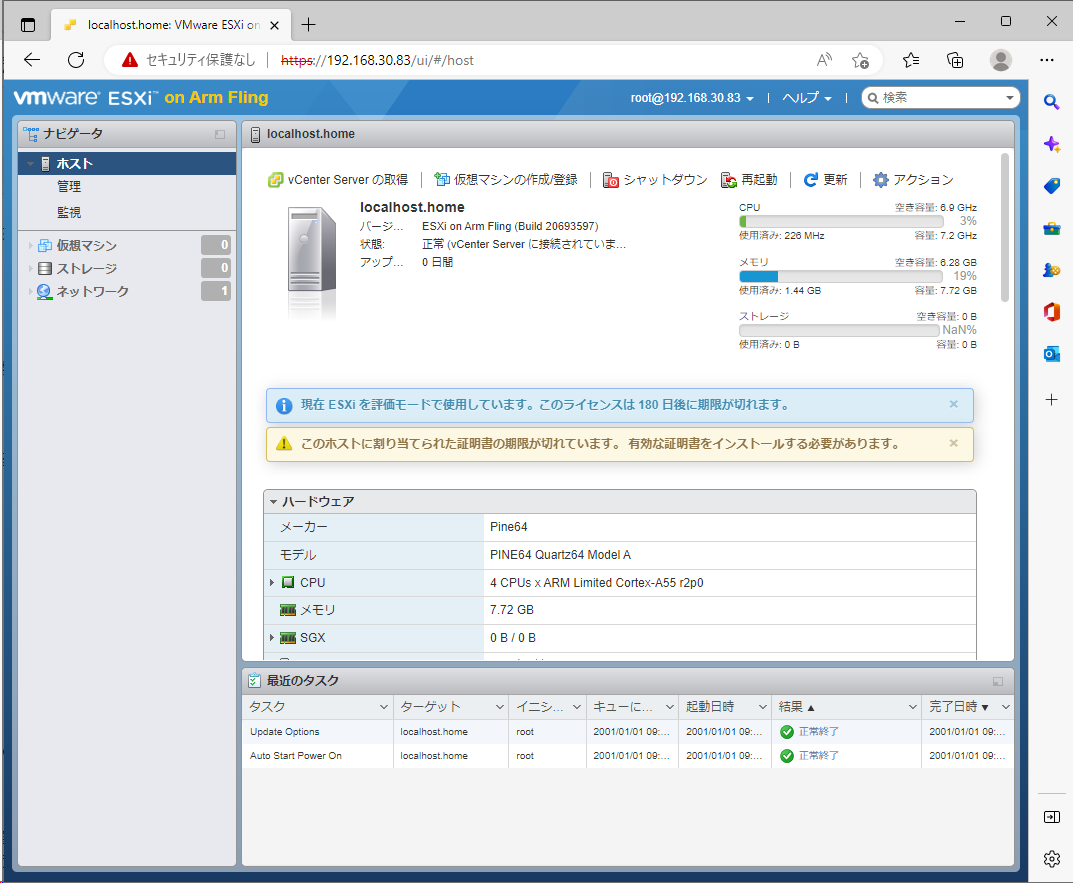Screen dimensions: 1073x883
Task: Reload the page with browser refresh
Action: coord(76,60)
